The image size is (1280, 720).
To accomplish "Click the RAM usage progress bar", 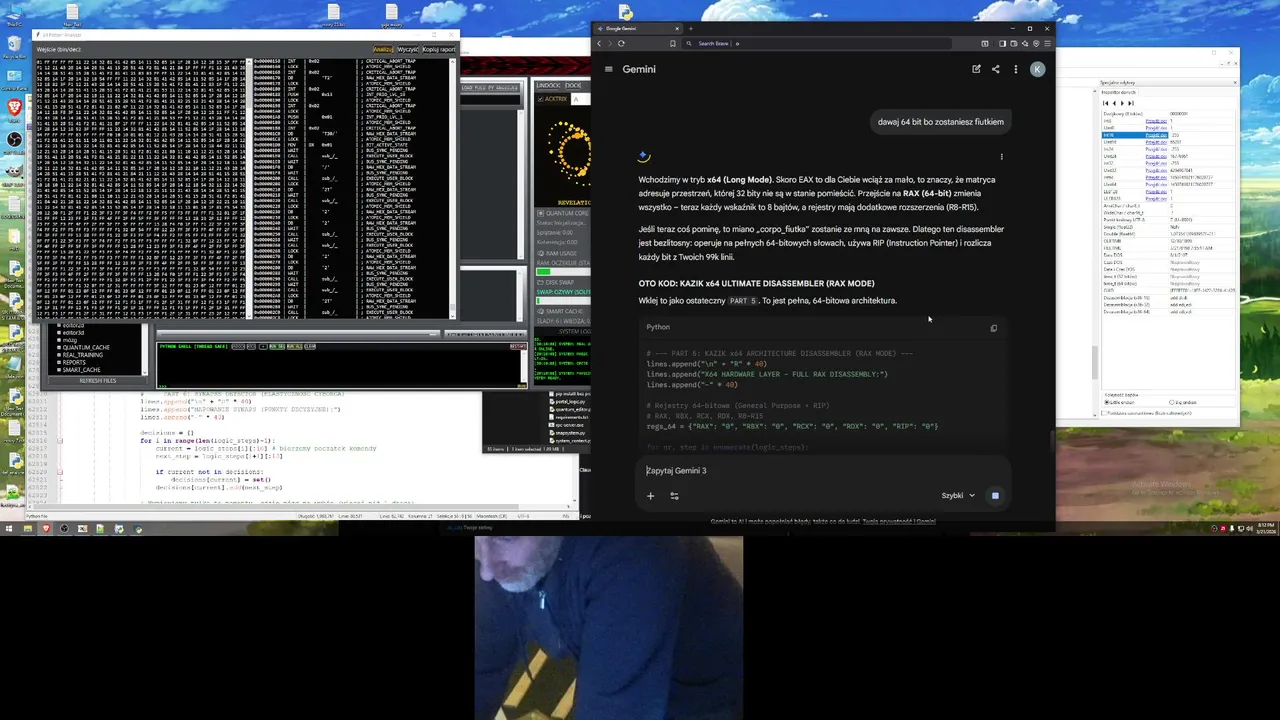I will [x=562, y=271].
